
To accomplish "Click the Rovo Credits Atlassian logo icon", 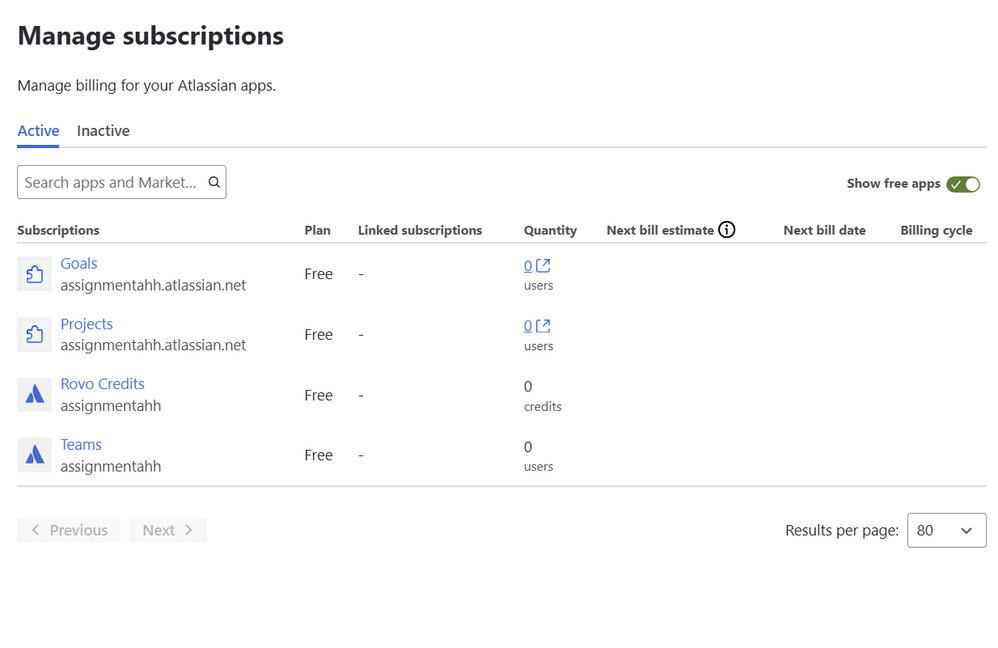I will coord(34,395).
